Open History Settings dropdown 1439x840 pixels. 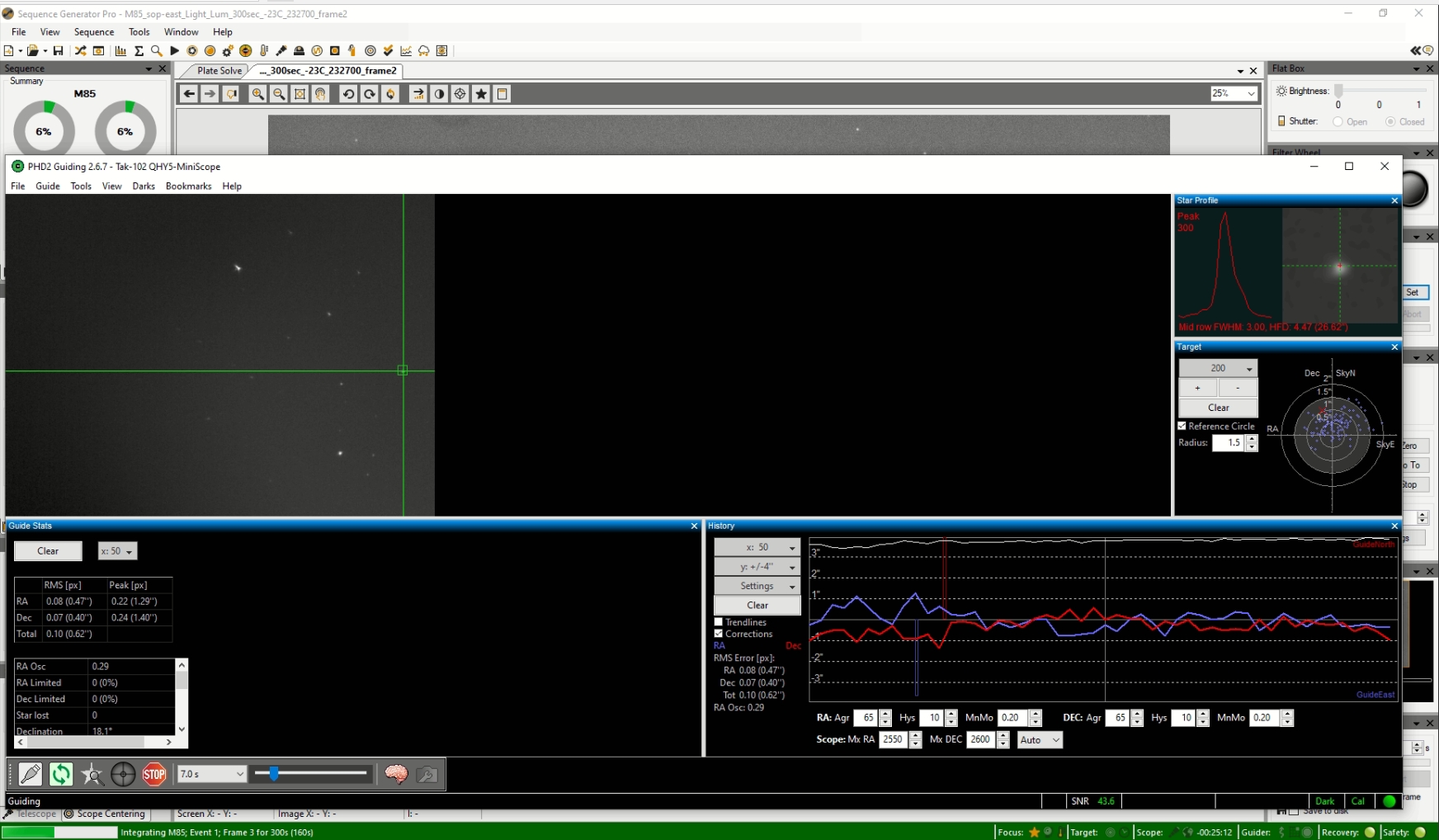click(757, 586)
